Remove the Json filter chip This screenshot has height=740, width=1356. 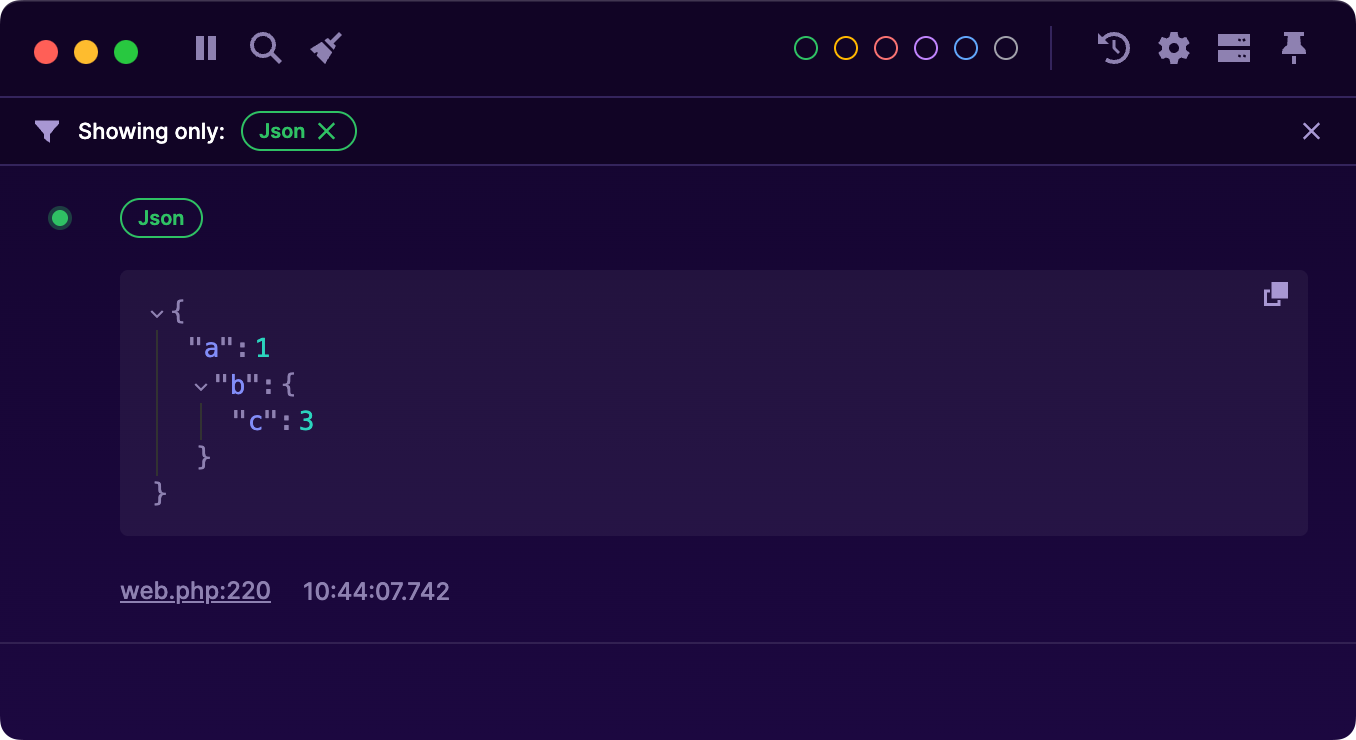[x=327, y=130]
